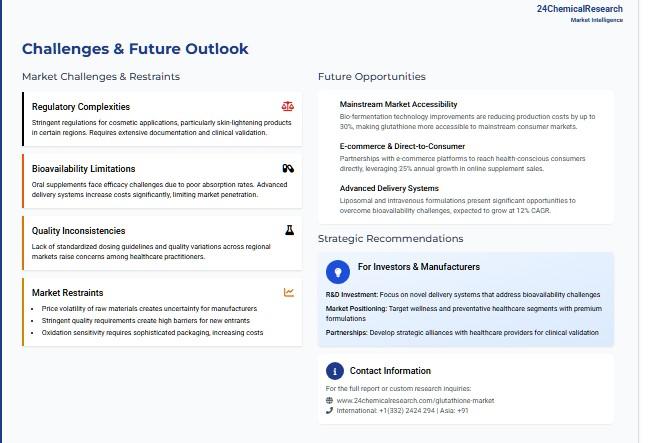Click the globe icon next to website URL
The width and height of the screenshot is (661, 443).
[330, 400]
